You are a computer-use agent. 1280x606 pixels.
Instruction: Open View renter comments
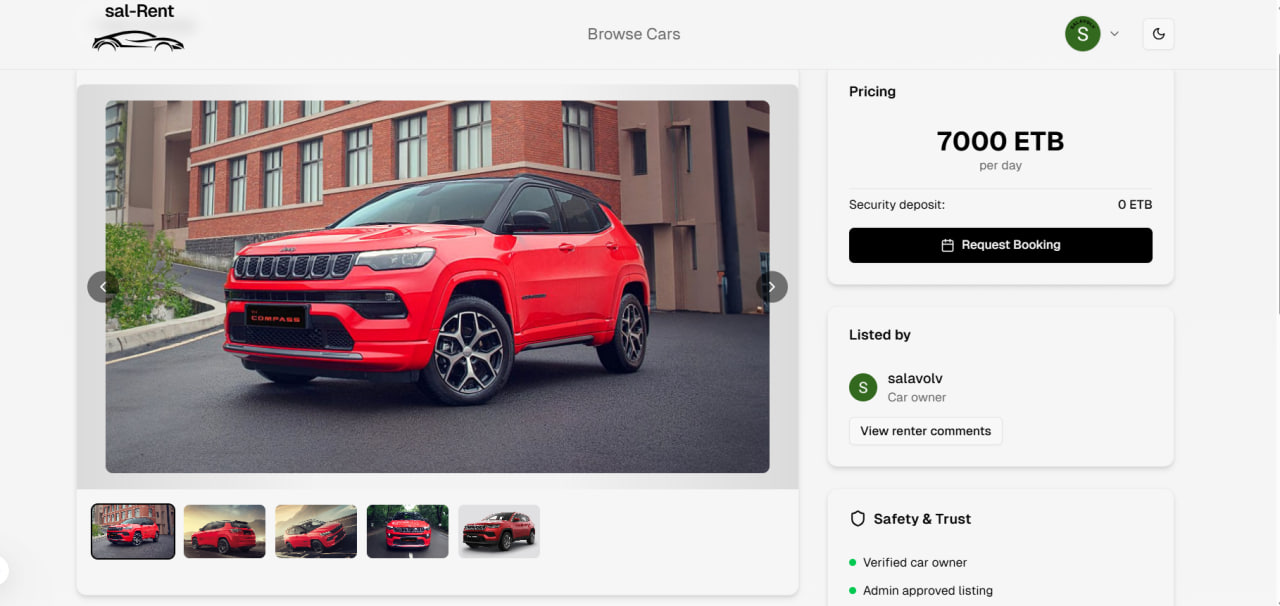(925, 431)
